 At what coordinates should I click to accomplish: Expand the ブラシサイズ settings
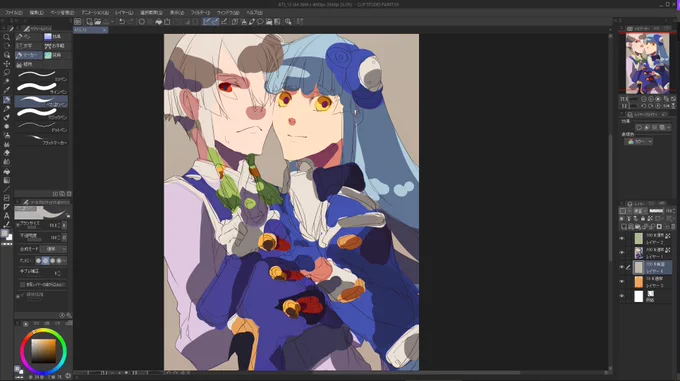[17, 225]
